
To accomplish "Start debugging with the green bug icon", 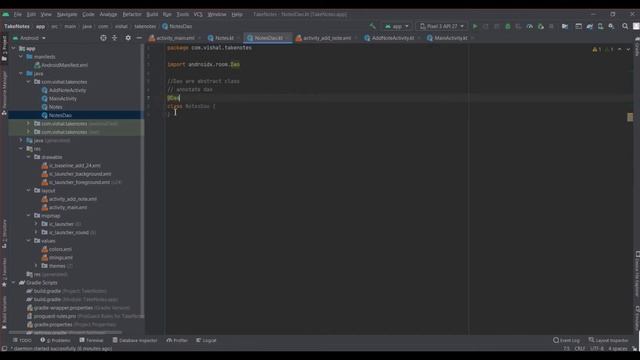I will (508, 26).
